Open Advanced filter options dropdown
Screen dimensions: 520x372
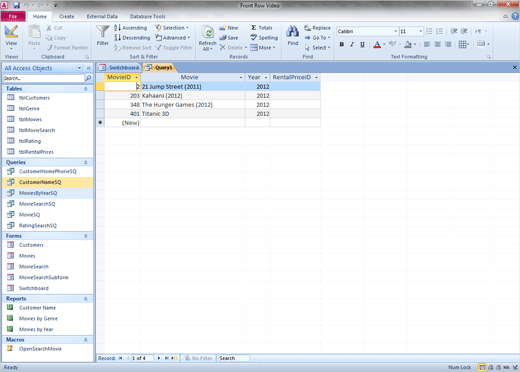pos(173,38)
